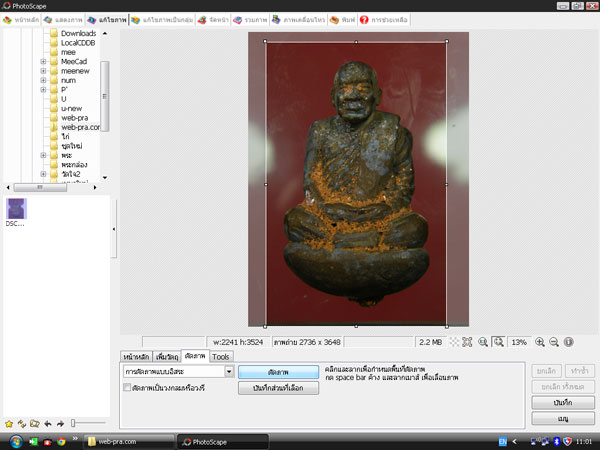This screenshot has height=450, width=600.
Task: Expand the MeeCad folder in tree
Action: pyautogui.click(x=43, y=62)
